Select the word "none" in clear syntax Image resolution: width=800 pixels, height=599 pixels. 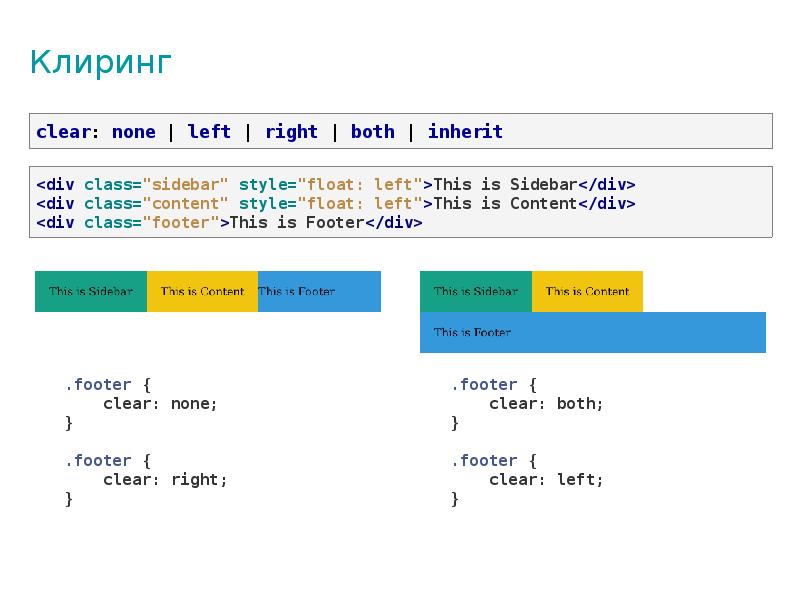[x=134, y=132]
